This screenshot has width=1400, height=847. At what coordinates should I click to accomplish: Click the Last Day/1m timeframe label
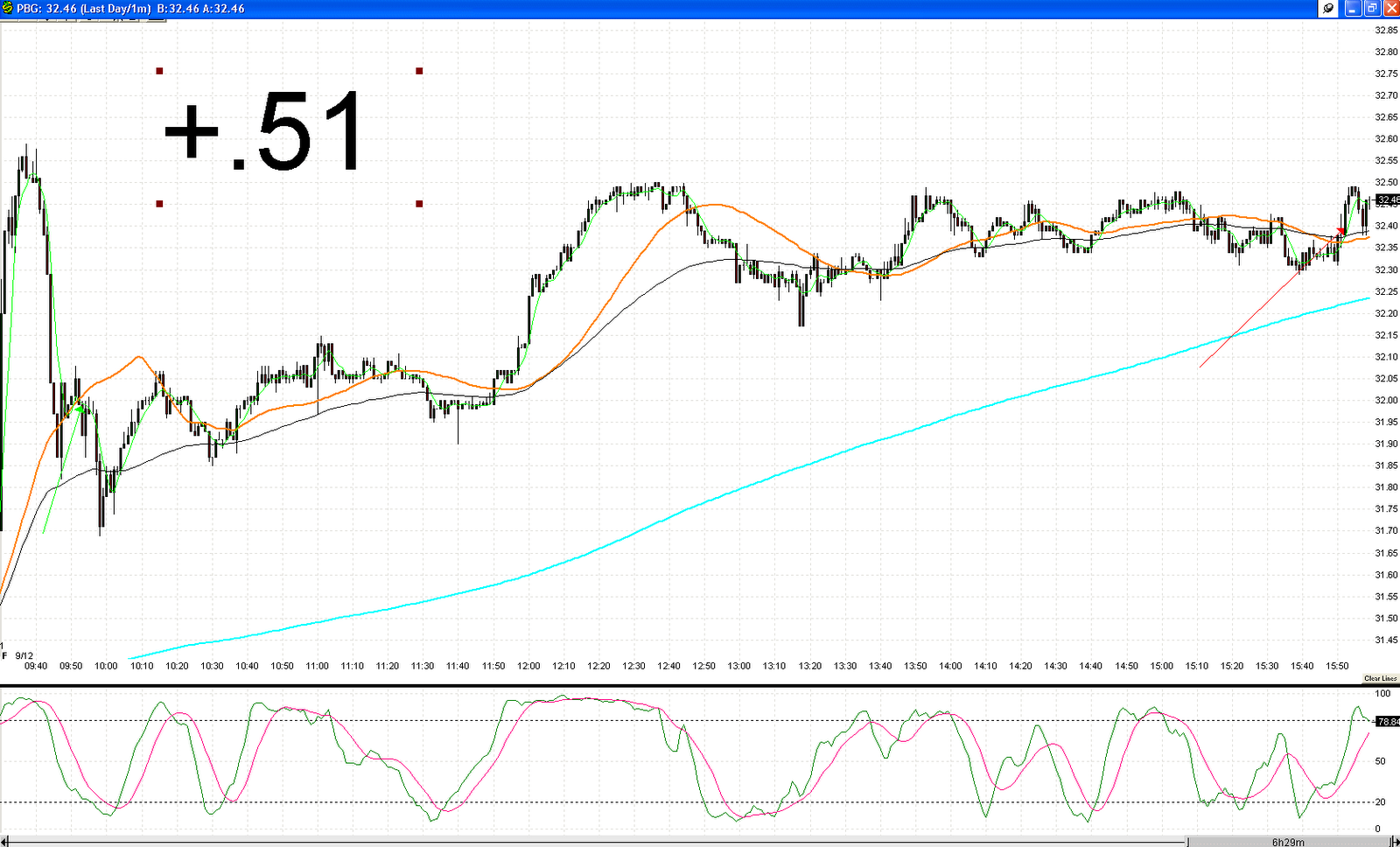pyautogui.click(x=116, y=8)
